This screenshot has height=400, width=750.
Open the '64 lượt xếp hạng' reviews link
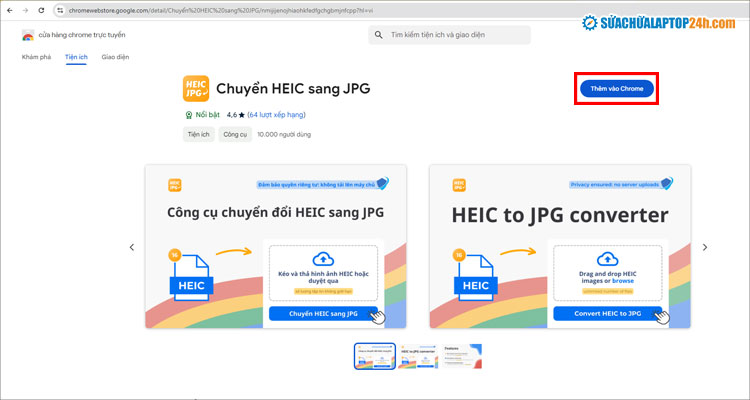pyautogui.click(x=276, y=115)
